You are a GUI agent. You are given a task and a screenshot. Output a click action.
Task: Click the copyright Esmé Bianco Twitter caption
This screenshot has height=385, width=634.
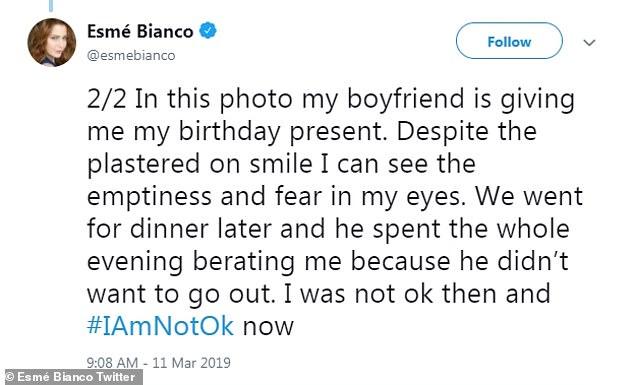click(71, 377)
